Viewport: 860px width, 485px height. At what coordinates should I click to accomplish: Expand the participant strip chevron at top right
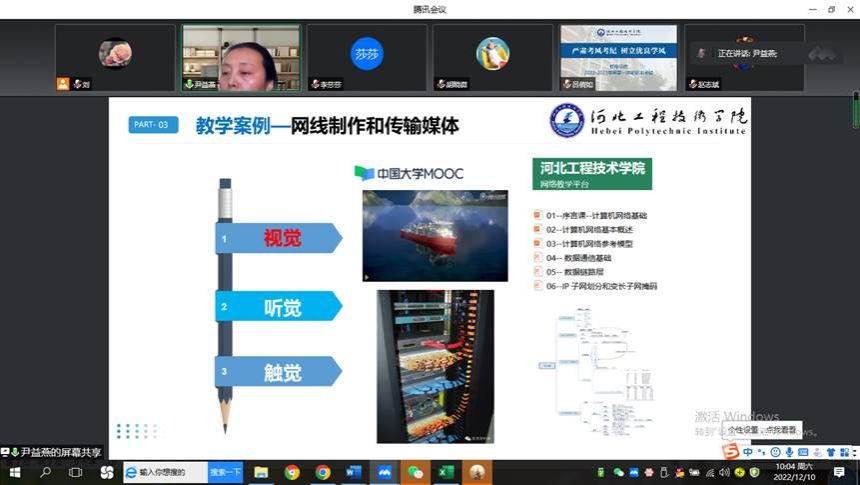822,53
